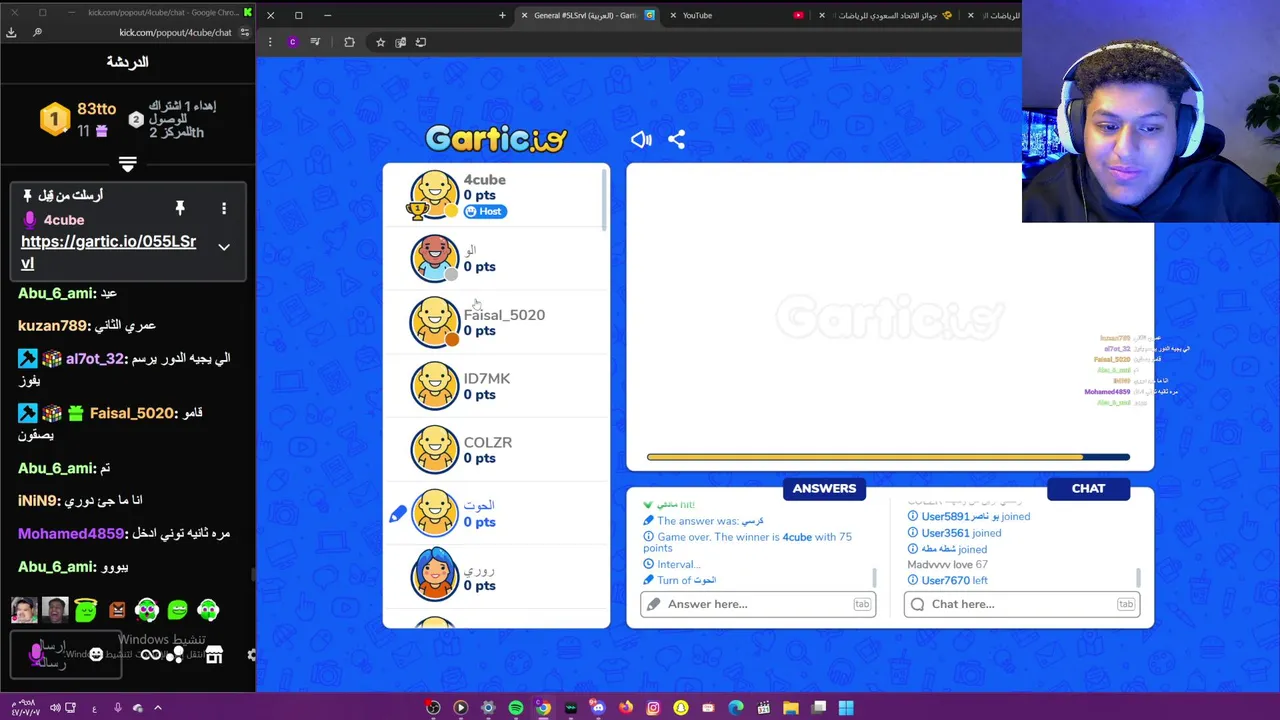Click username Mohamed4859 in Kick chat
This screenshot has height=720, width=1280.
[x=71, y=534]
